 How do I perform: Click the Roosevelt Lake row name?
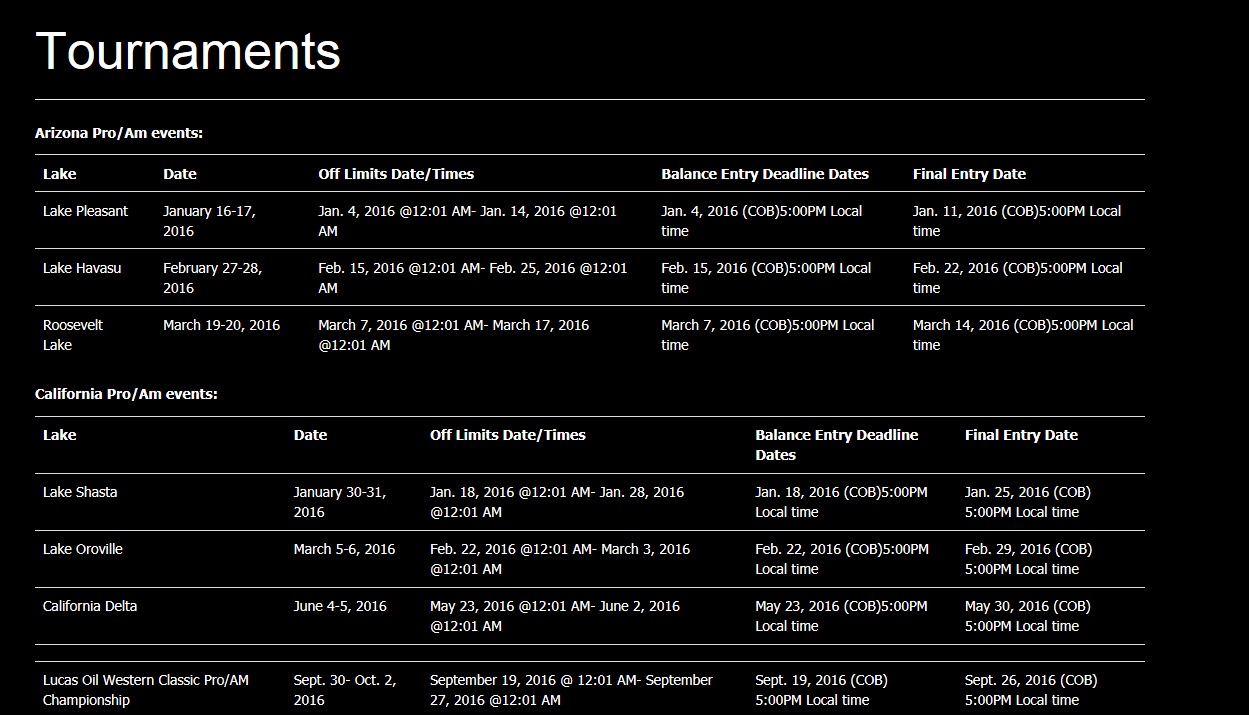pyautogui.click(x=73, y=335)
